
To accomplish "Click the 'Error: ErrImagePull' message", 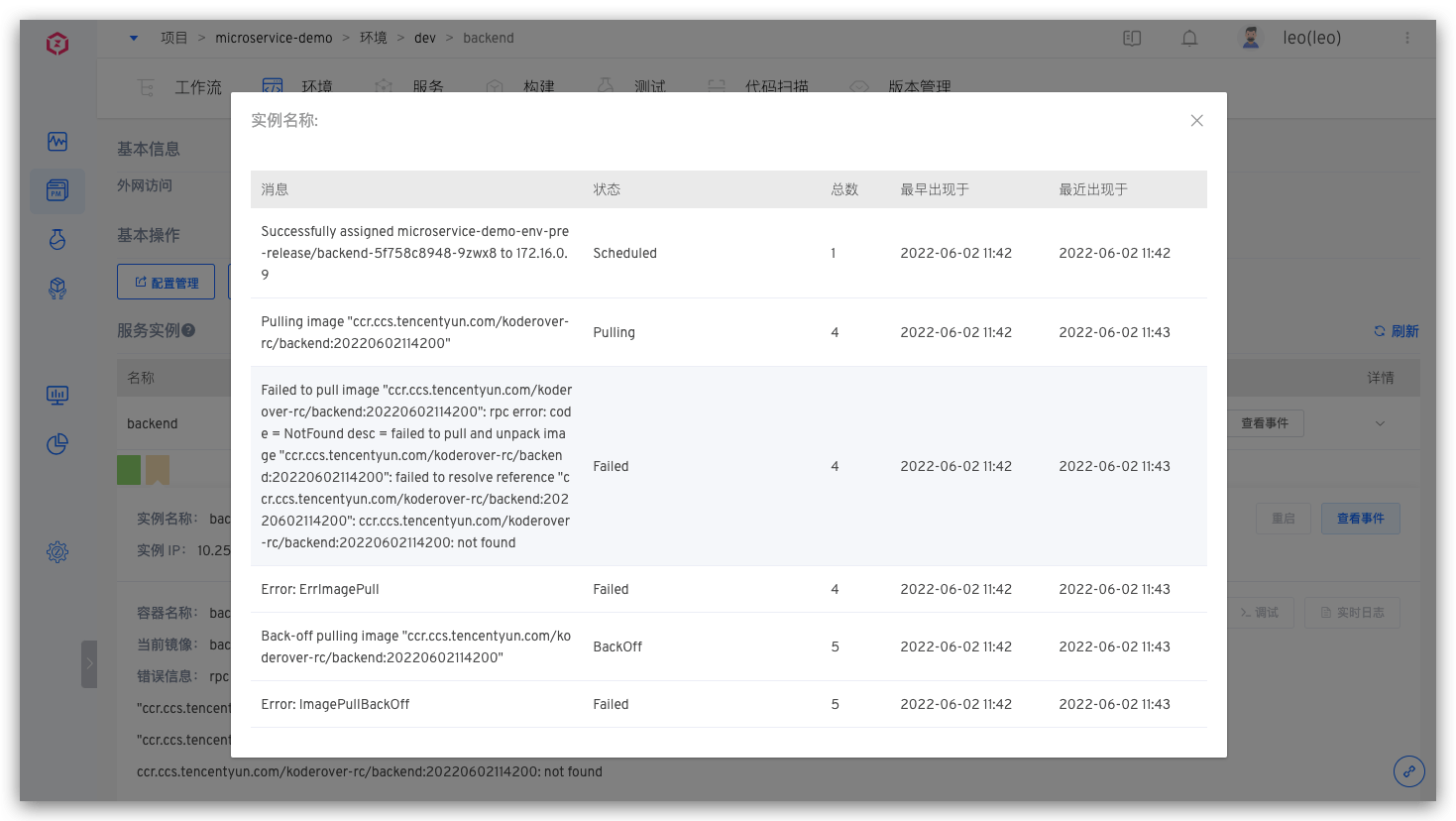I will (320, 589).
